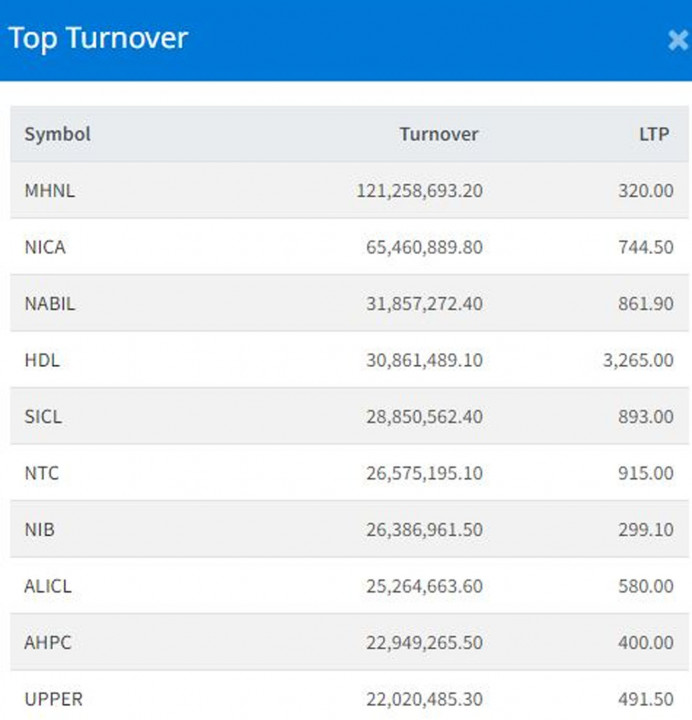Close the Top Turnover panel
This screenshot has height=720, width=692.
[677, 40]
